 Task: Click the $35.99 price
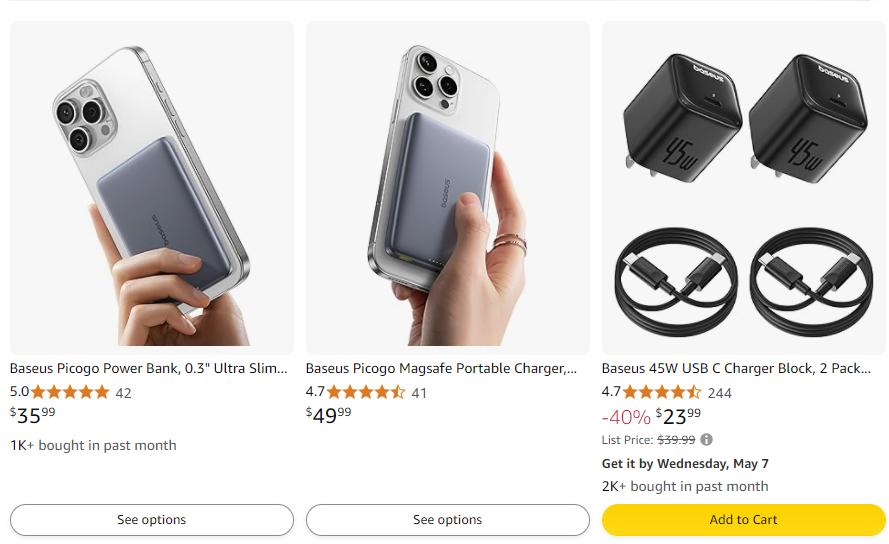pyautogui.click(x=33, y=415)
